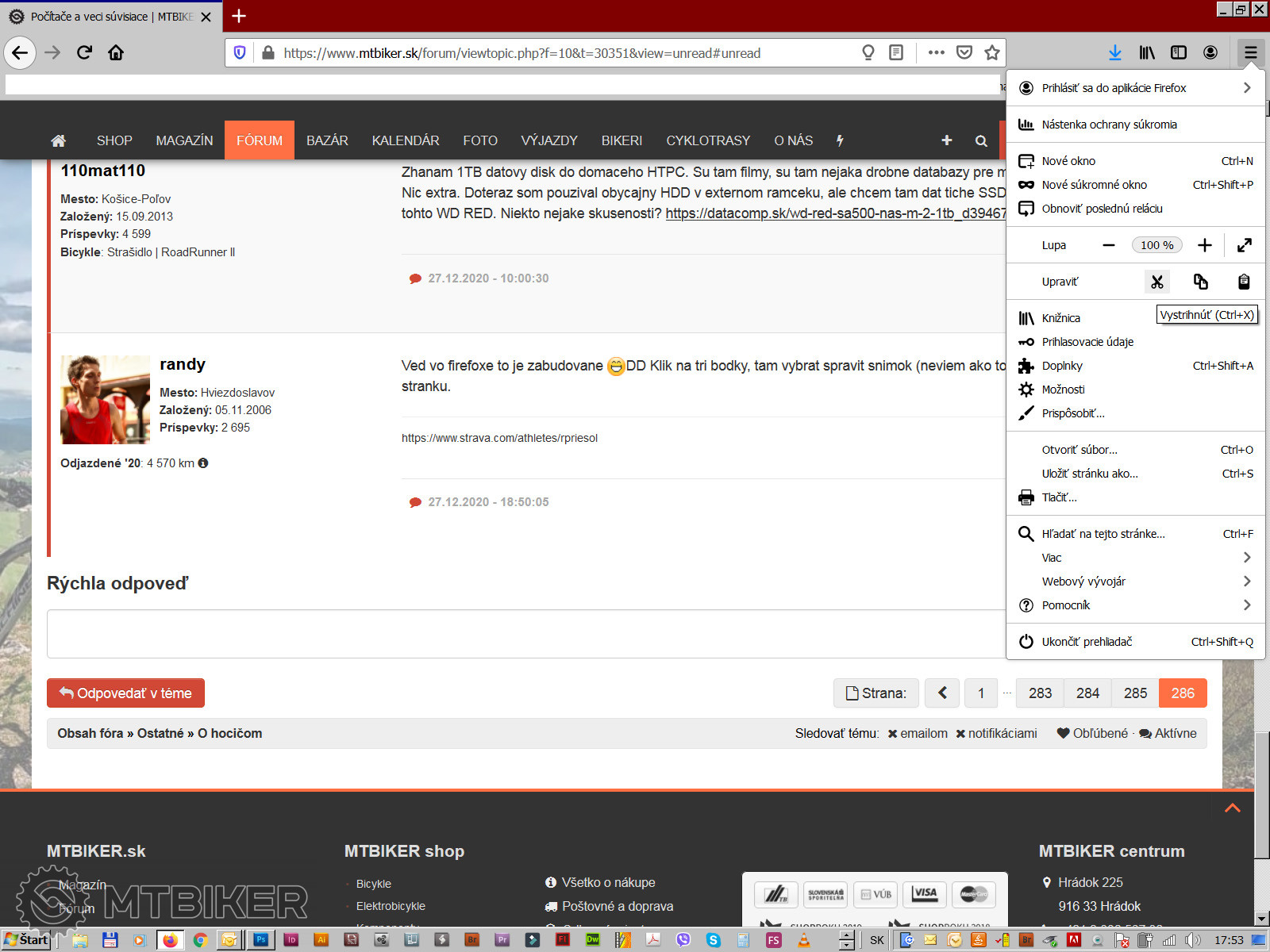Bookmark this page with the star icon
This screenshot has height=952, width=1270.
(x=991, y=52)
